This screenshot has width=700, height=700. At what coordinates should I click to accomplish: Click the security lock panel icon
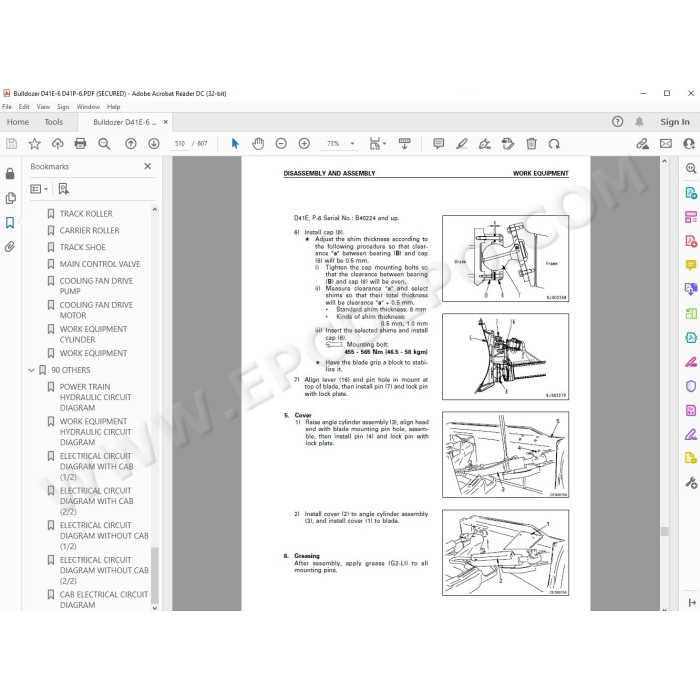[x=10, y=174]
